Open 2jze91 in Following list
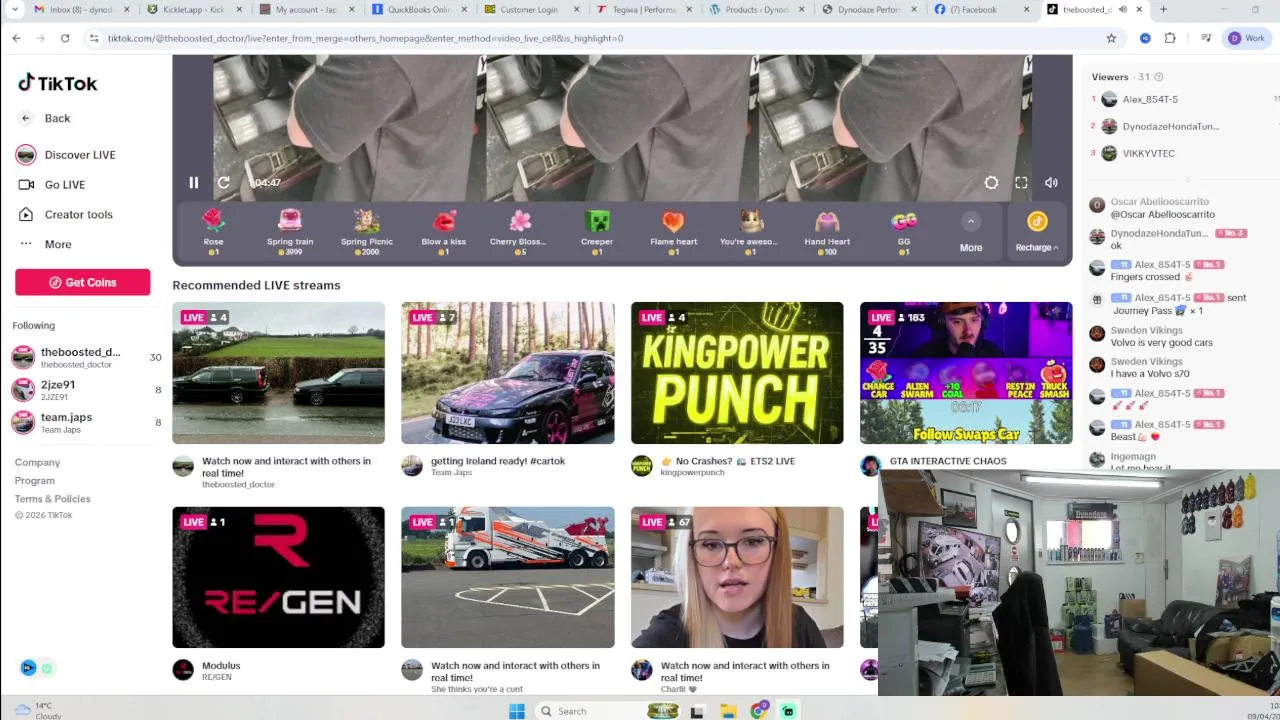1280x720 pixels. (86, 390)
